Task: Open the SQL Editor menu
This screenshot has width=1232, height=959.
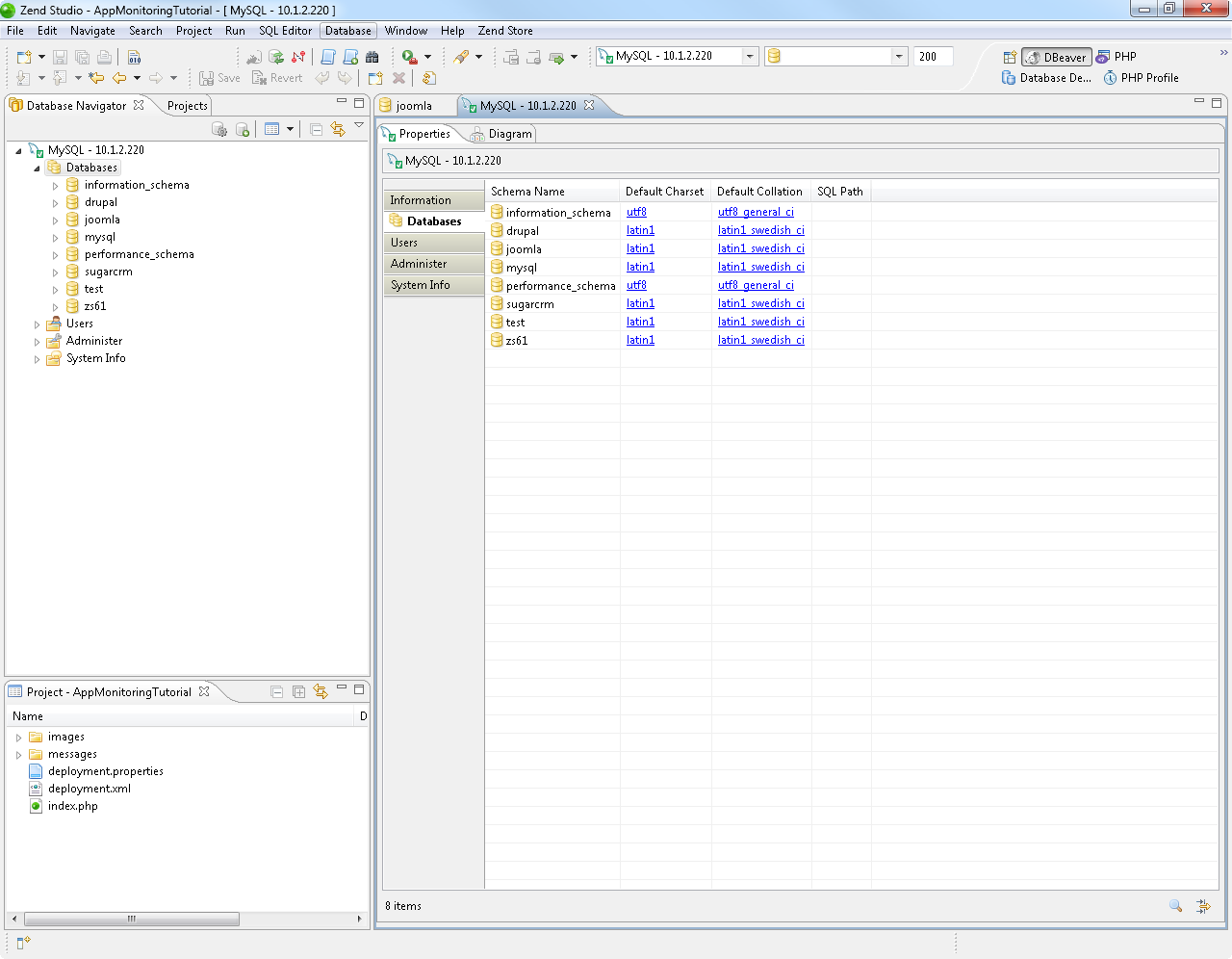Action: [x=285, y=31]
